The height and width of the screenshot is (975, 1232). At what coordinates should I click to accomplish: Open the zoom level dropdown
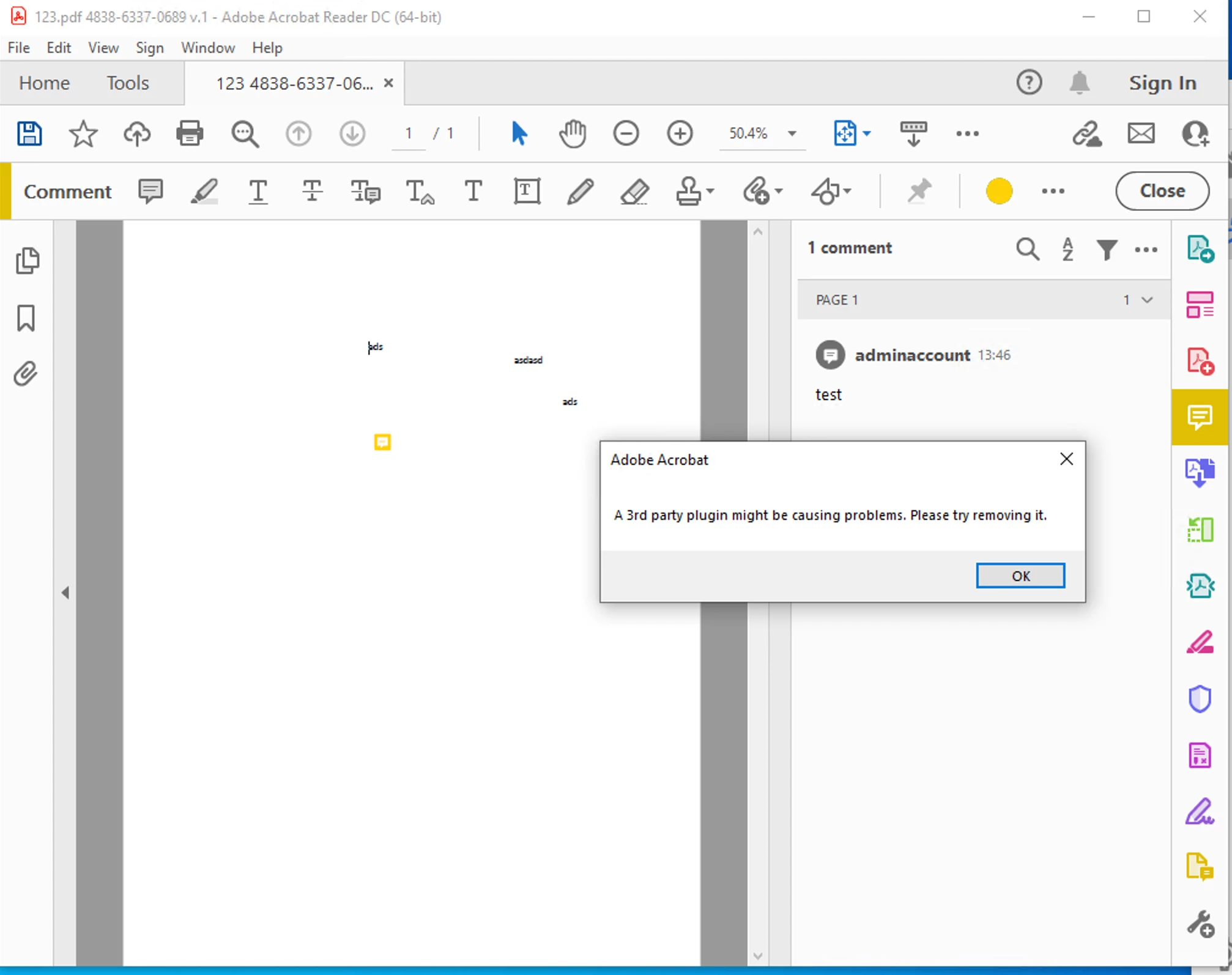792,133
